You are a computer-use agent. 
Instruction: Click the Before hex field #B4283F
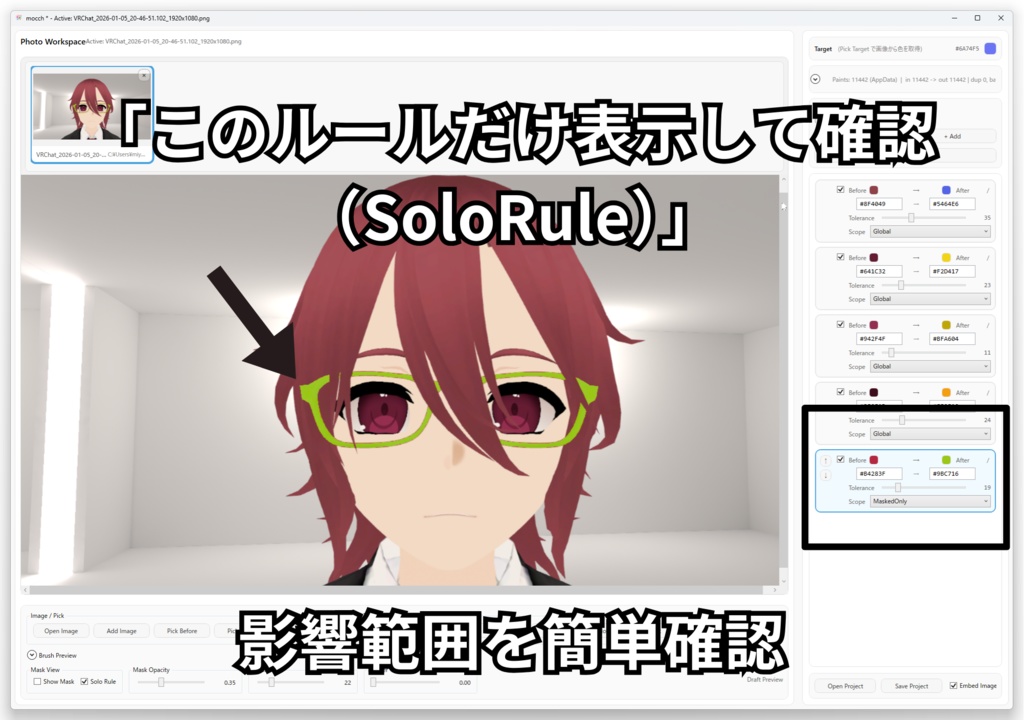[879, 473]
